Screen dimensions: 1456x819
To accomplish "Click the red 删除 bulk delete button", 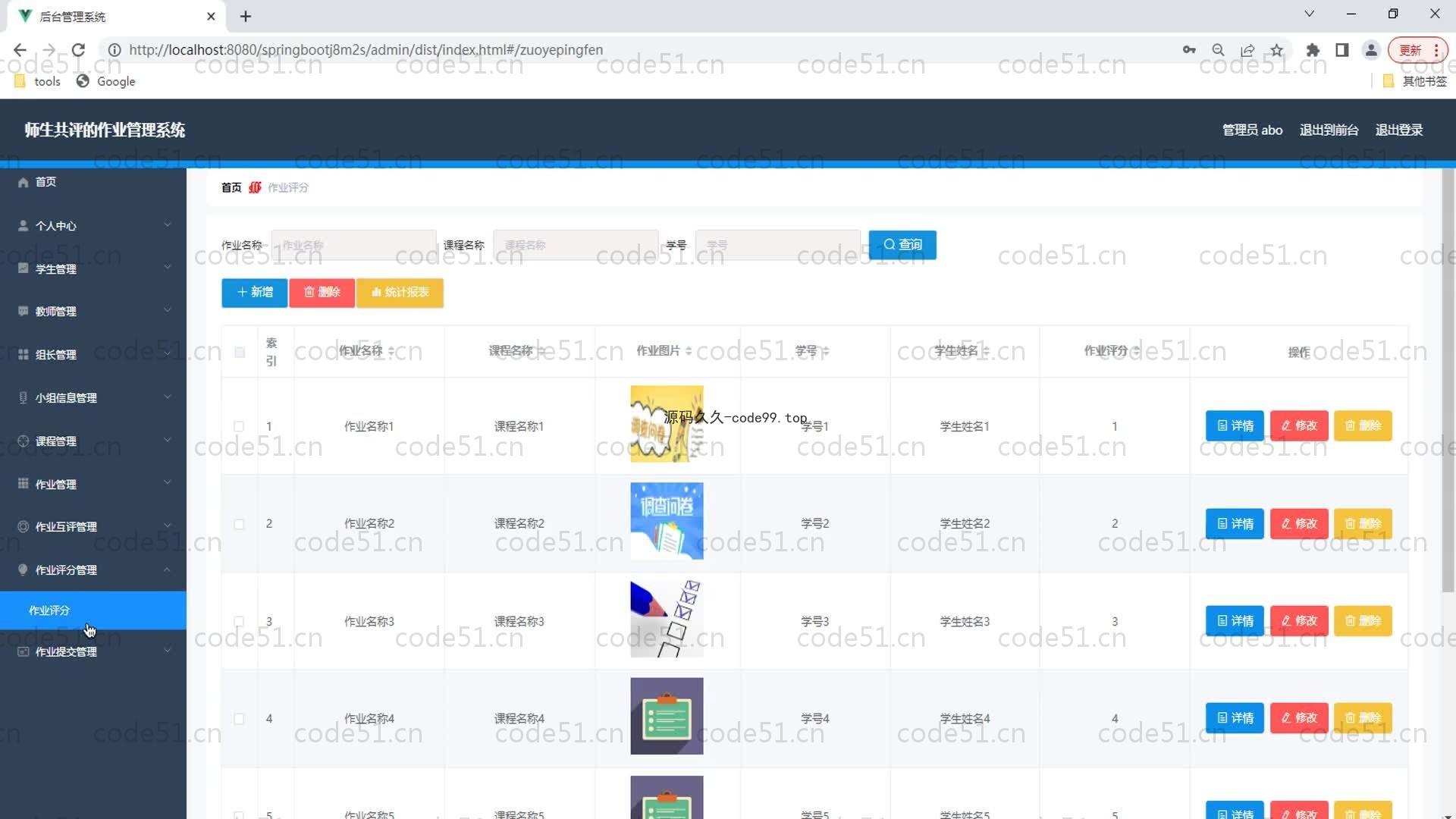I will (322, 293).
